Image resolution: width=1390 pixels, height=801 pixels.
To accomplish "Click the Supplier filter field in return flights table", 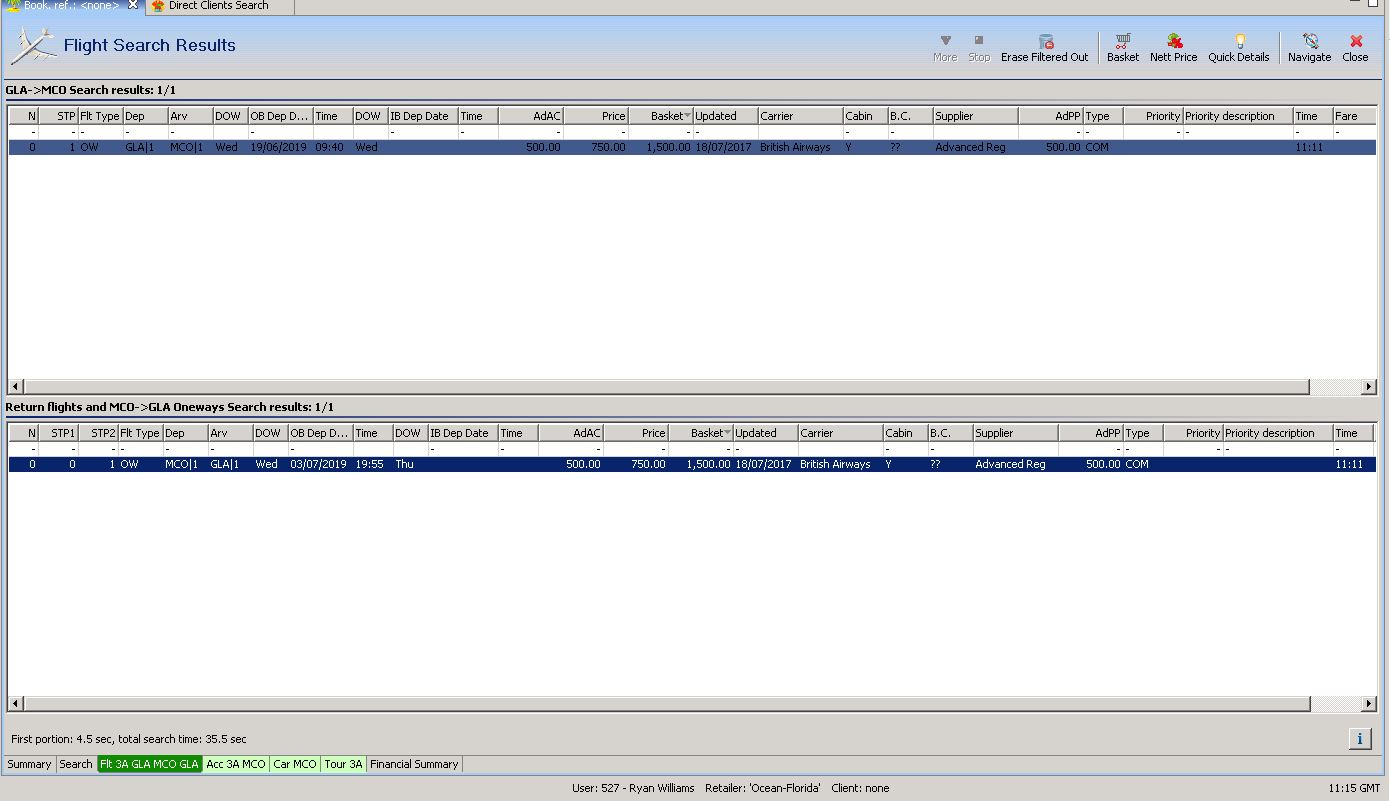I will (x=1016, y=449).
